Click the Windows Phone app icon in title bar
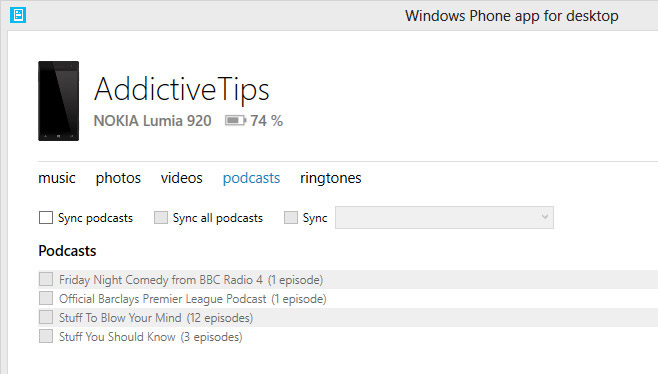The width and height of the screenshot is (658, 374). [x=18, y=15]
